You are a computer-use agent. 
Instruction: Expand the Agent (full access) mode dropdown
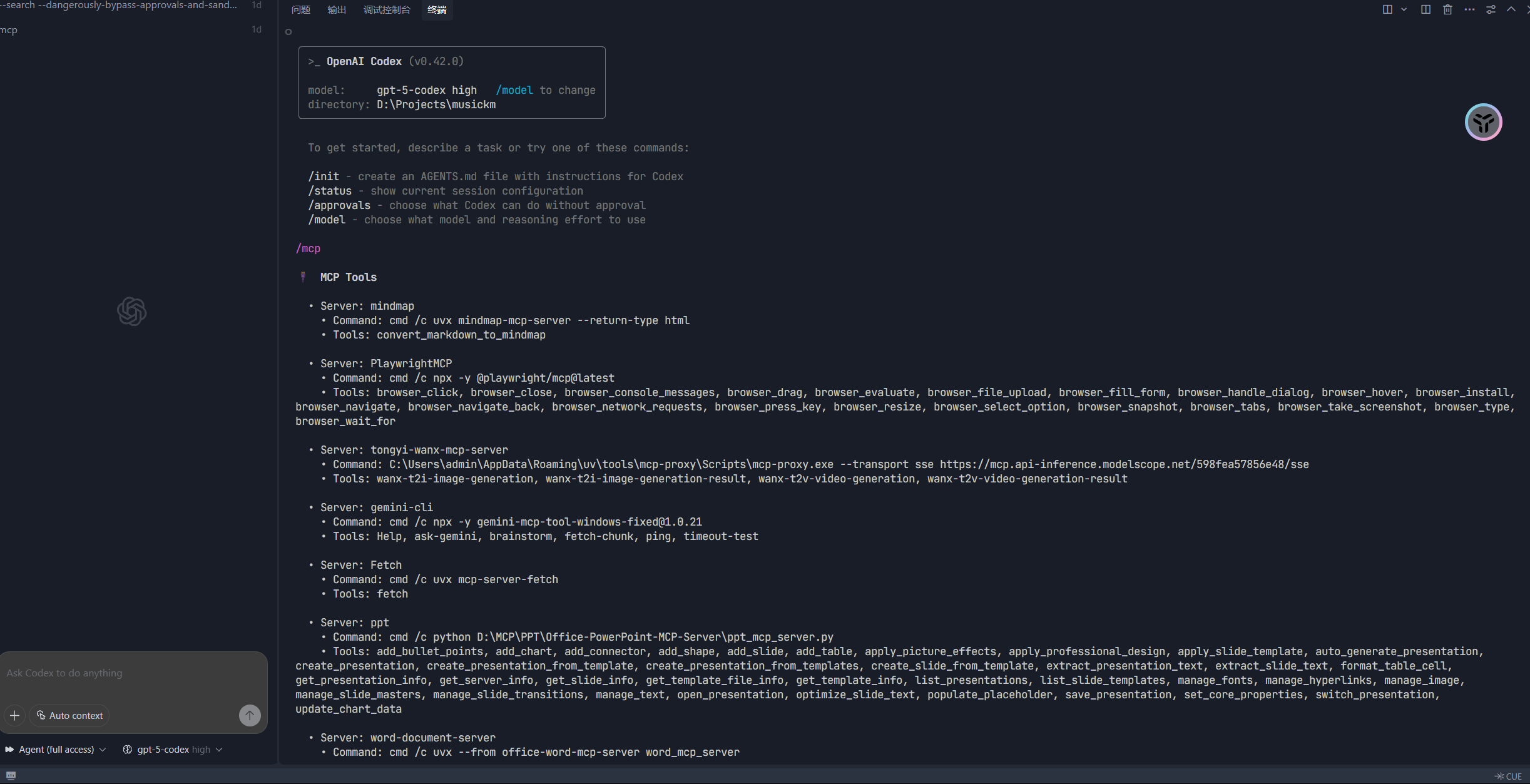coord(56,750)
